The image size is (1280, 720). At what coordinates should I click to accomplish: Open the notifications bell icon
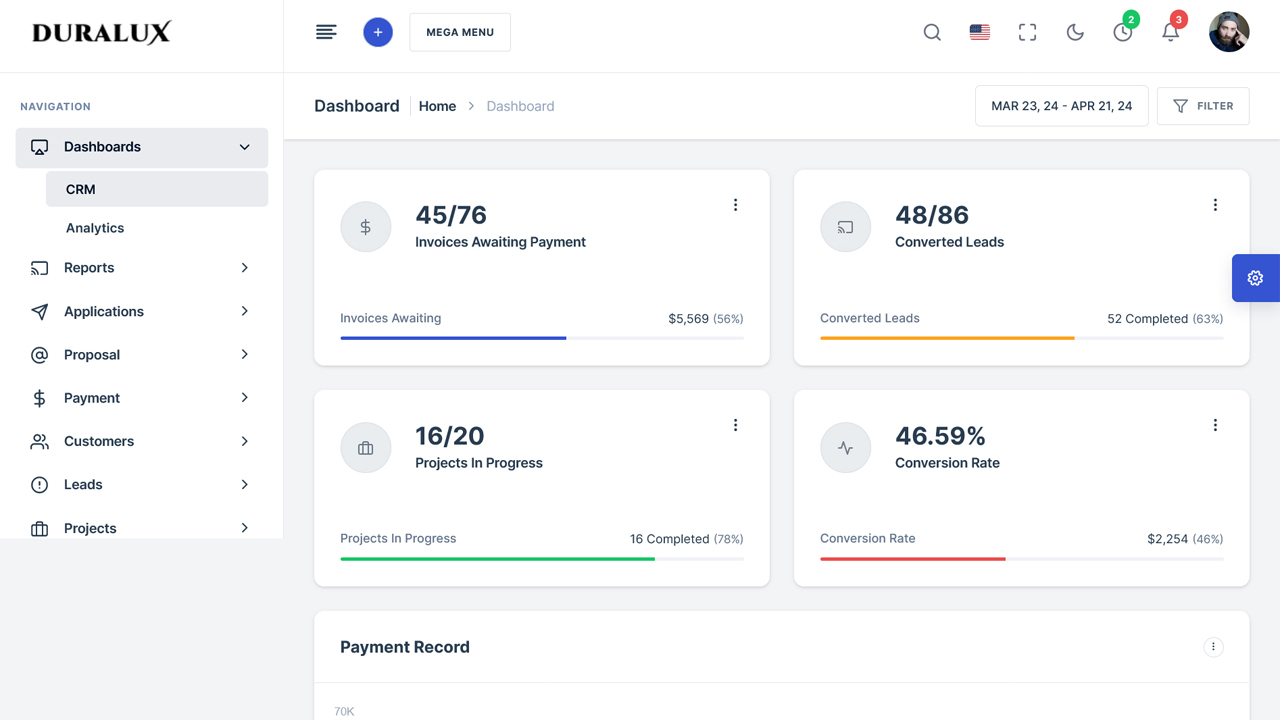pos(1170,32)
